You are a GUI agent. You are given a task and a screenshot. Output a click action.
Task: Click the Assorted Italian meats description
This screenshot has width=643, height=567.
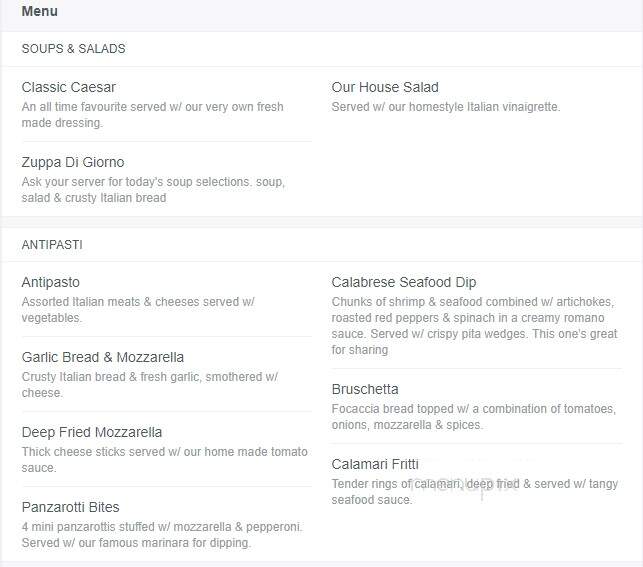coord(138,310)
